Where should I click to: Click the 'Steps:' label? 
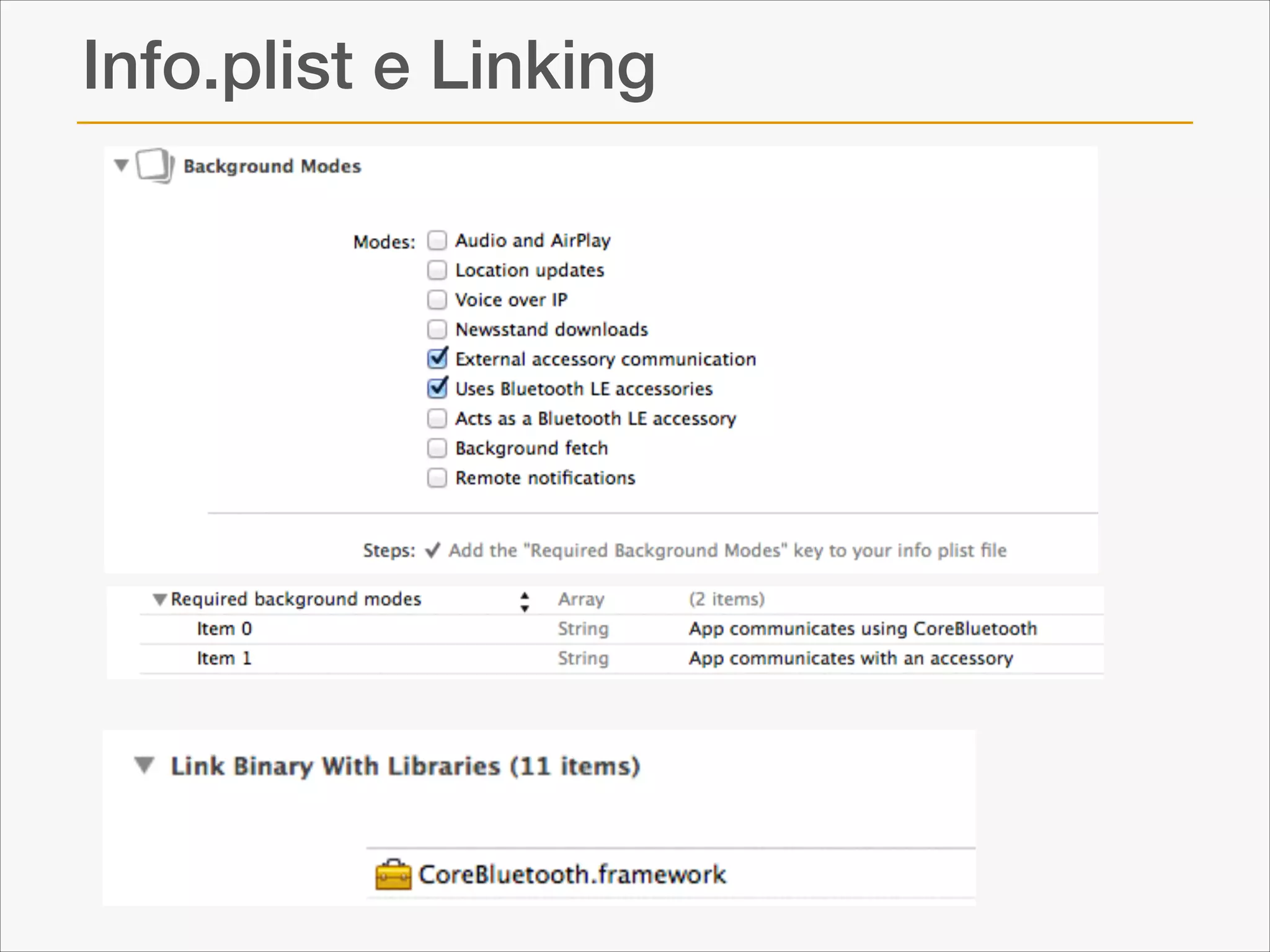tap(389, 550)
